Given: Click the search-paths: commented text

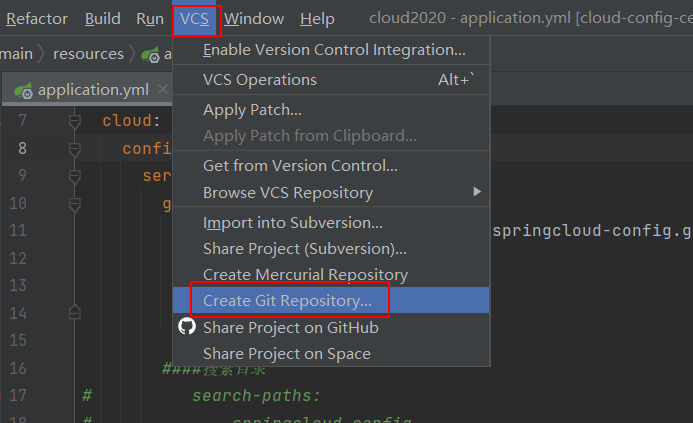Looking at the screenshot, I should point(256,396).
